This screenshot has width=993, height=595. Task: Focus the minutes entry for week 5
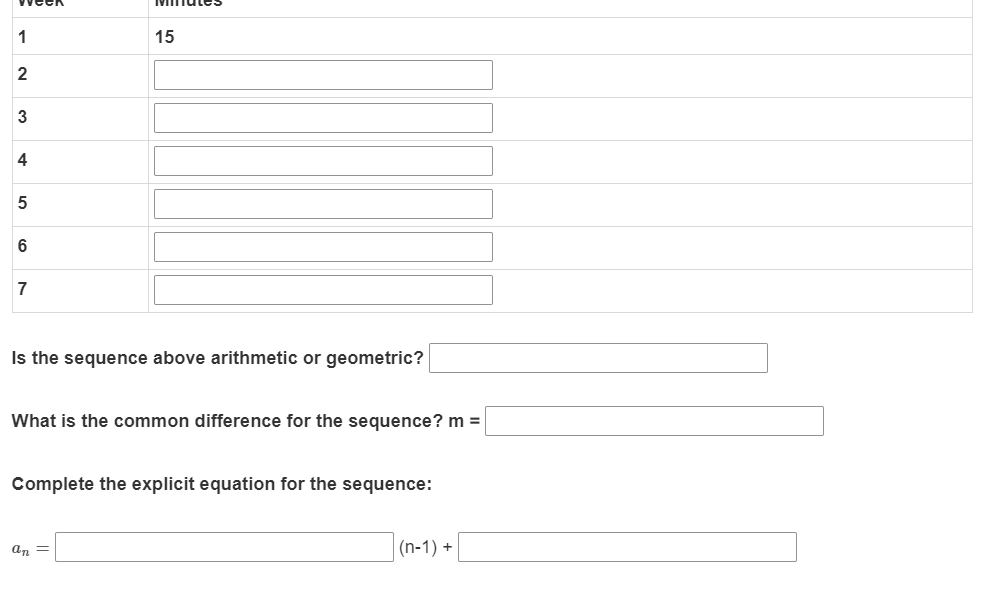322,203
